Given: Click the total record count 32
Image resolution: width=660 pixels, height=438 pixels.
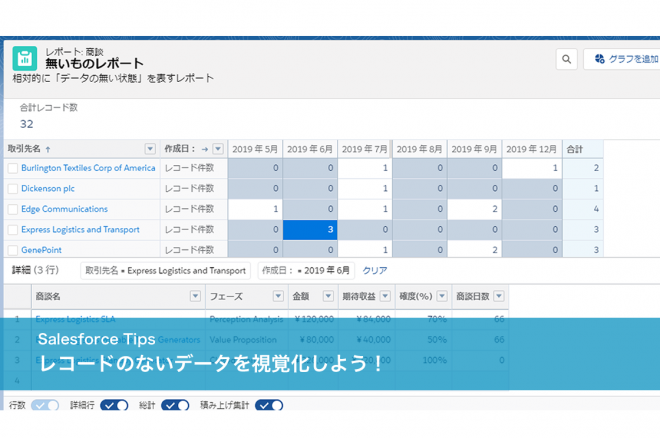Looking at the screenshot, I should (27, 124).
